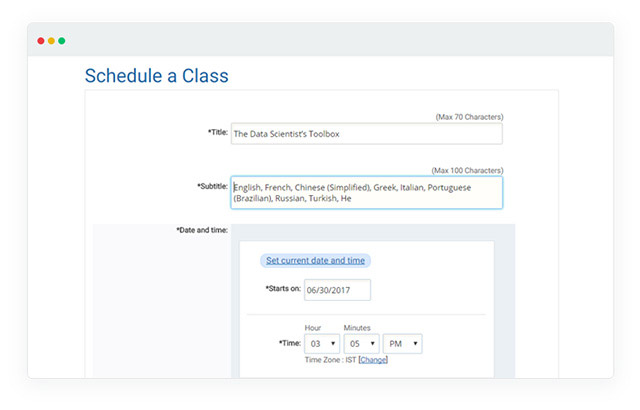Select the Starts on date field
The image size is (640, 410).
click(x=337, y=290)
